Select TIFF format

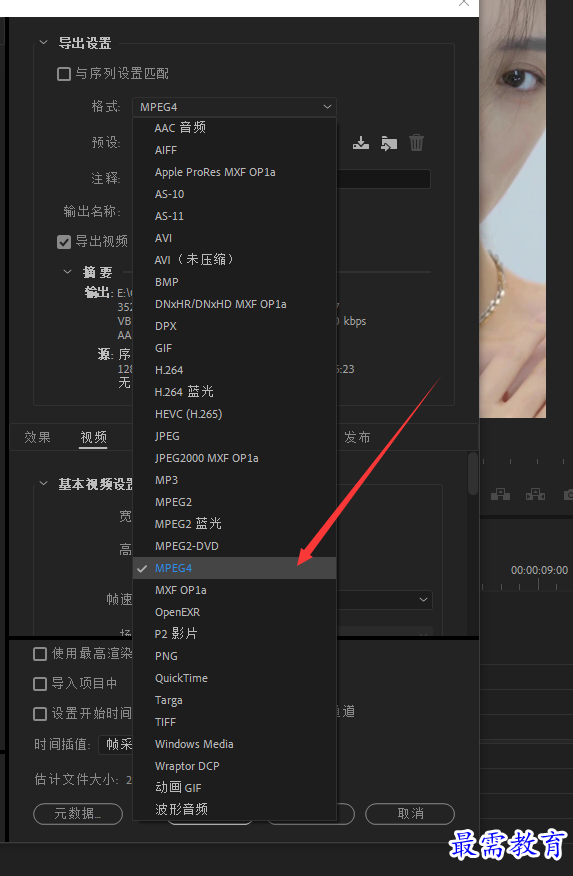coord(234,722)
